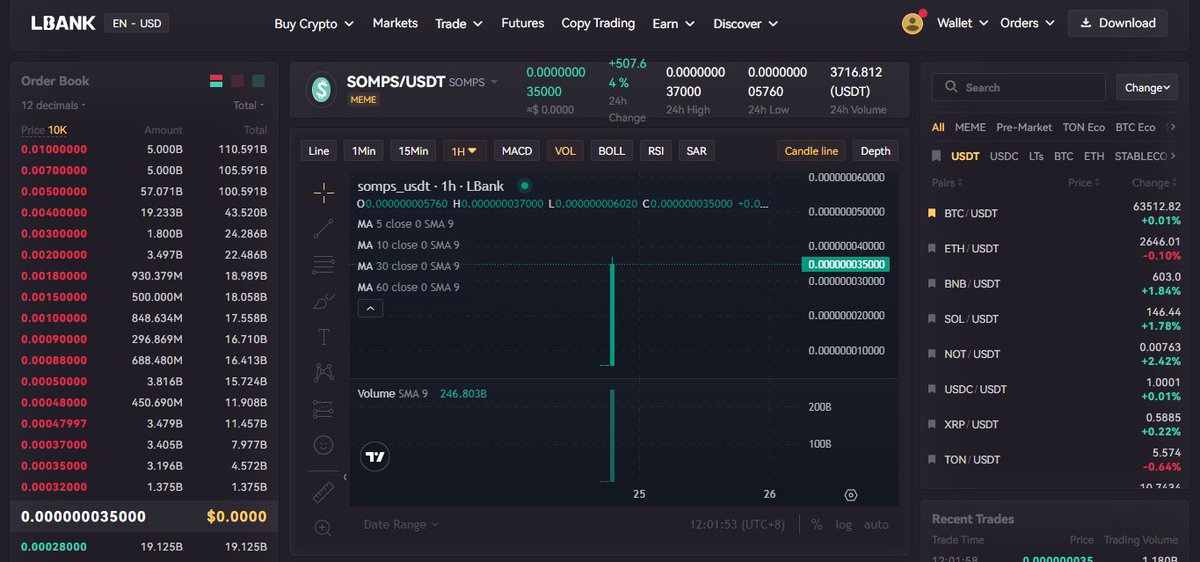Image resolution: width=1200 pixels, height=562 pixels.
Task: Click the TradingView logo on chart
Action: click(x=375, y=457)
